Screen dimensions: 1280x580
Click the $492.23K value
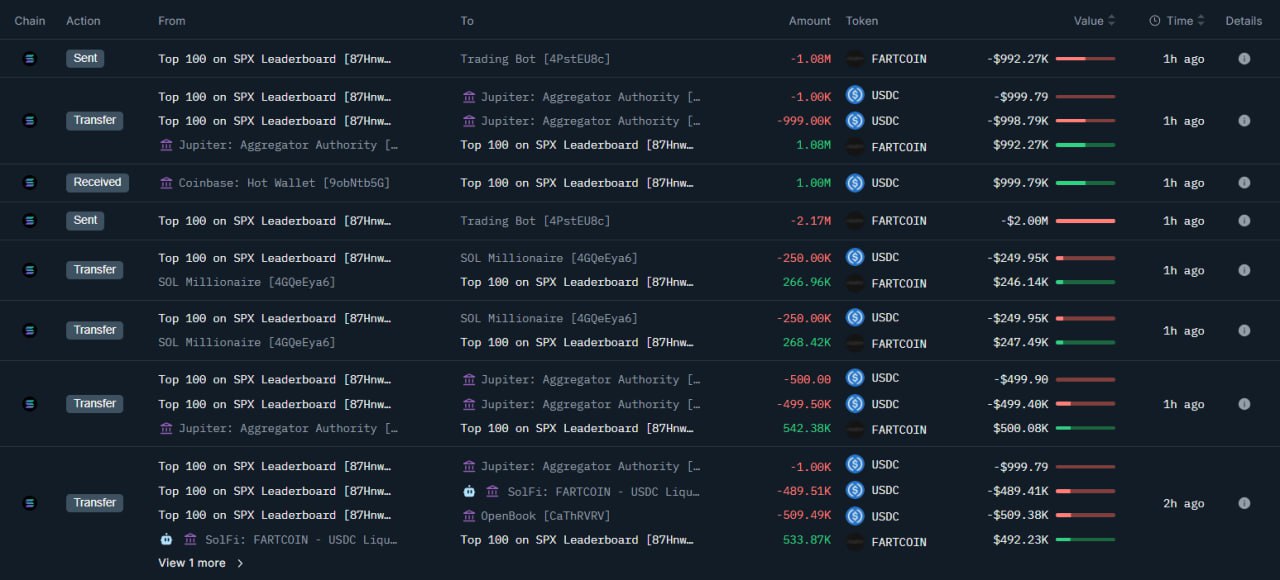[x=1020, y=541]
